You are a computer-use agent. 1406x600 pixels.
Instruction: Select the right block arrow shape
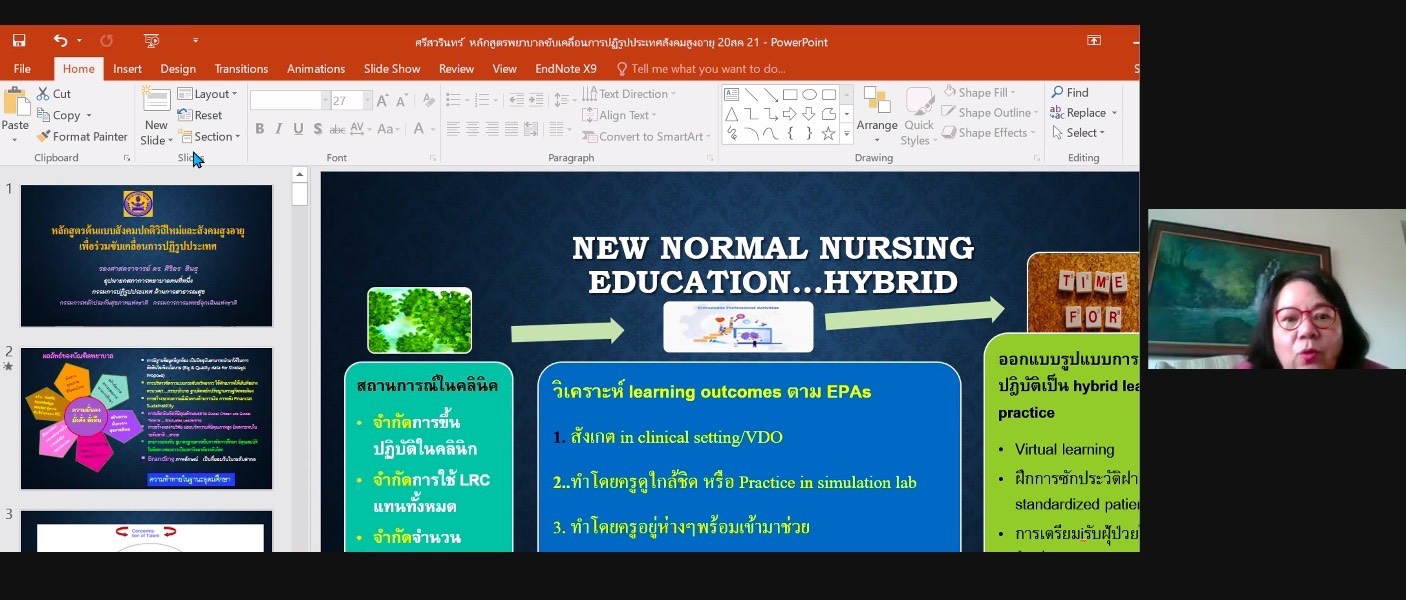790,114
